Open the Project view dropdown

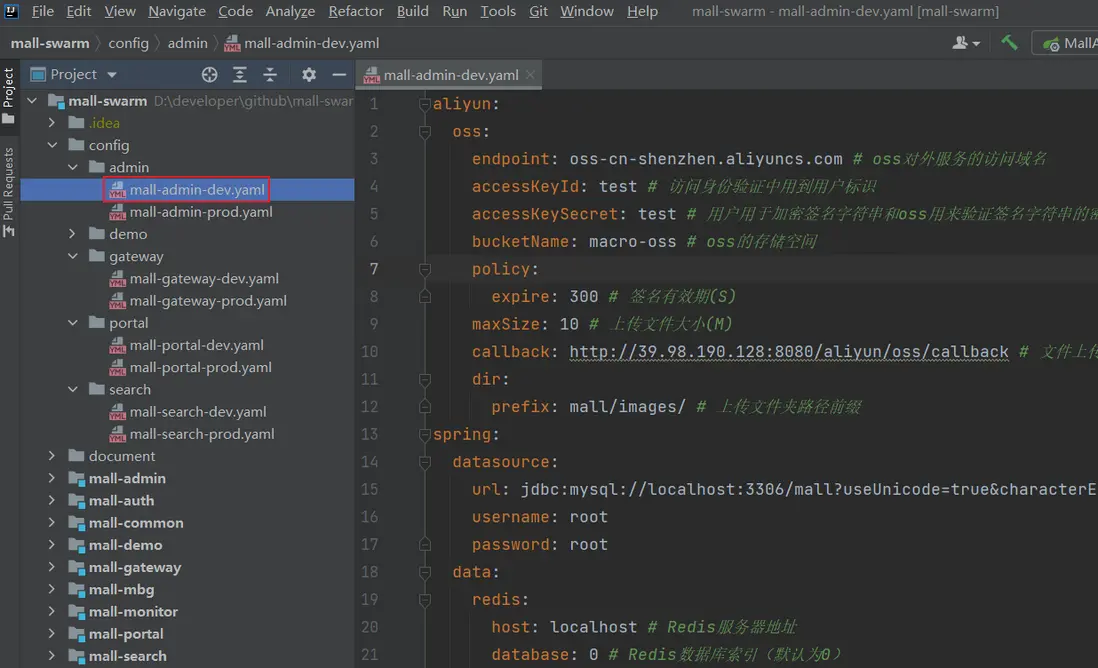tap(111, 75)
